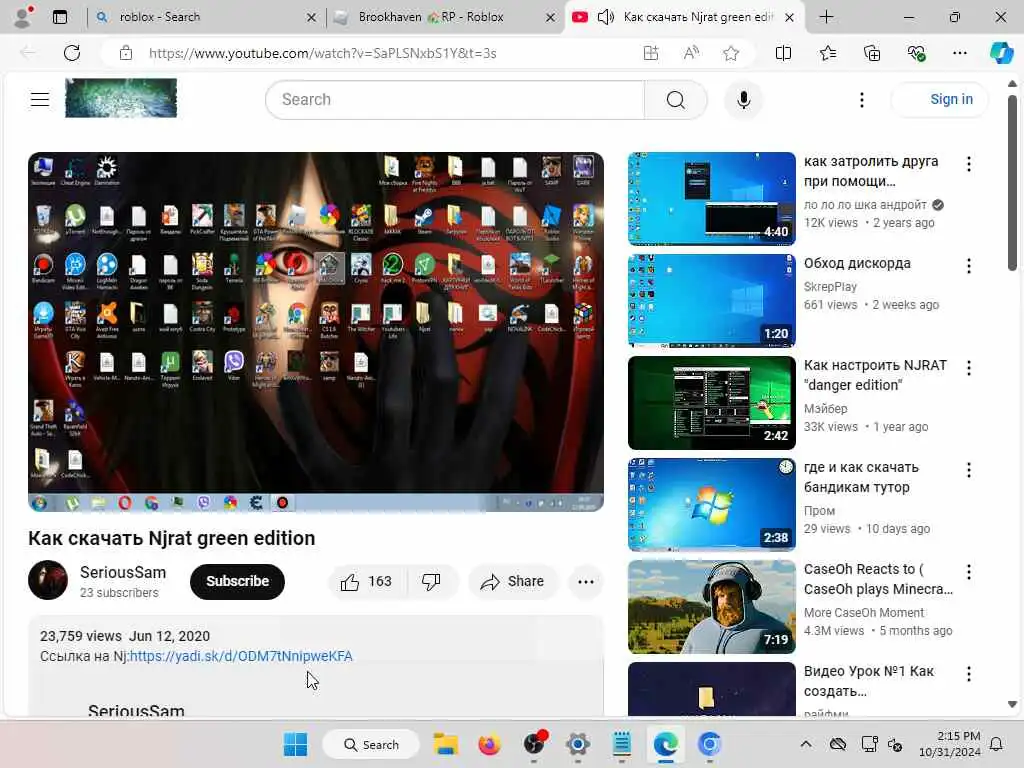Open options menu for CaseOh Reacts video
The width and height of the screenshot is (1024, 768).
pos(968,571)
